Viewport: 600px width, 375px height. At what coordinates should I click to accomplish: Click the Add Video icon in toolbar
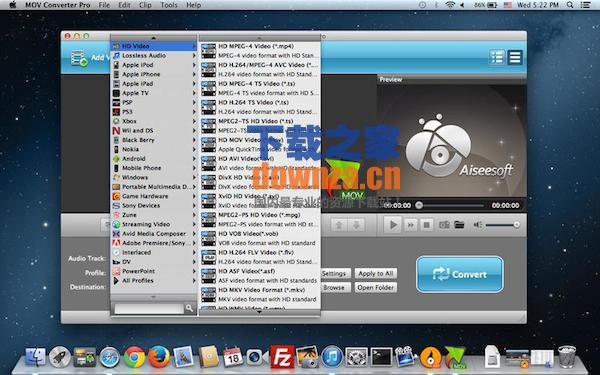[80, 59]
